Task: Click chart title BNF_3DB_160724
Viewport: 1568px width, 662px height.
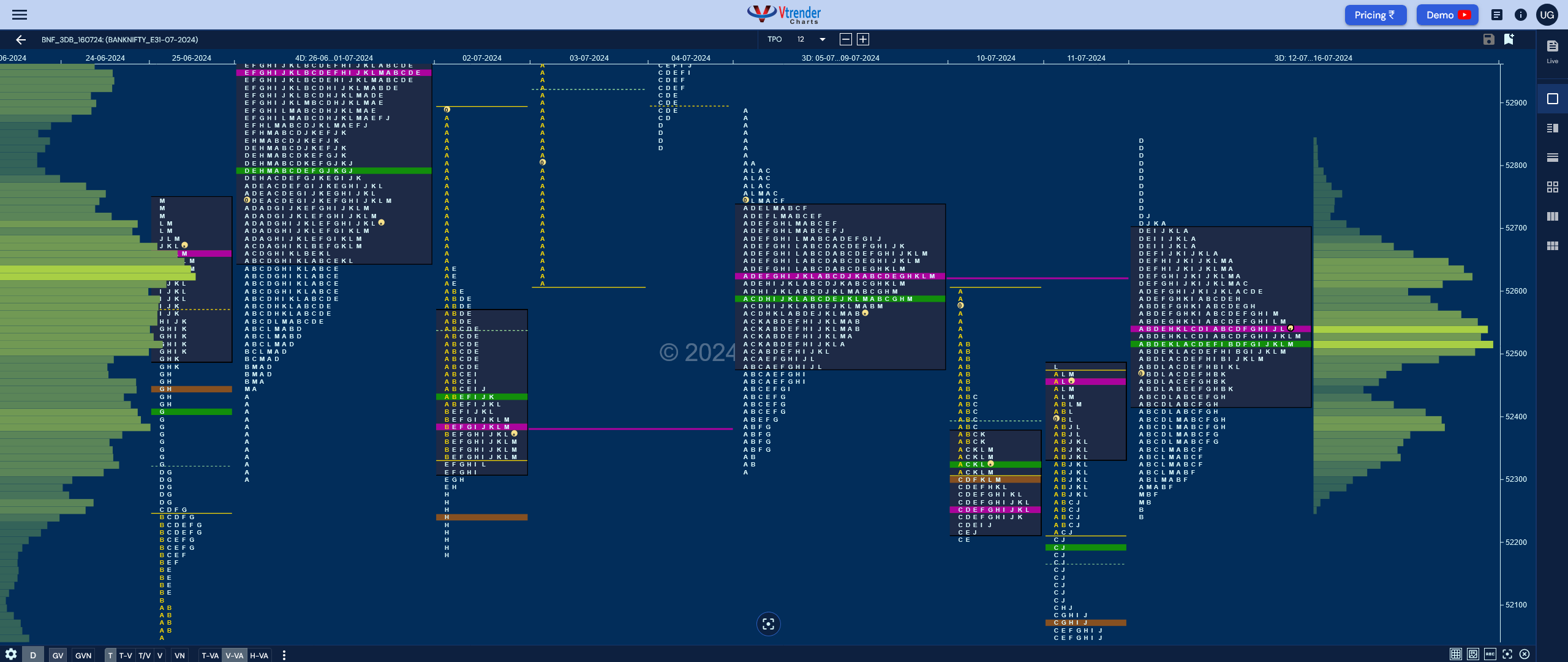Action: coord(119,40)
